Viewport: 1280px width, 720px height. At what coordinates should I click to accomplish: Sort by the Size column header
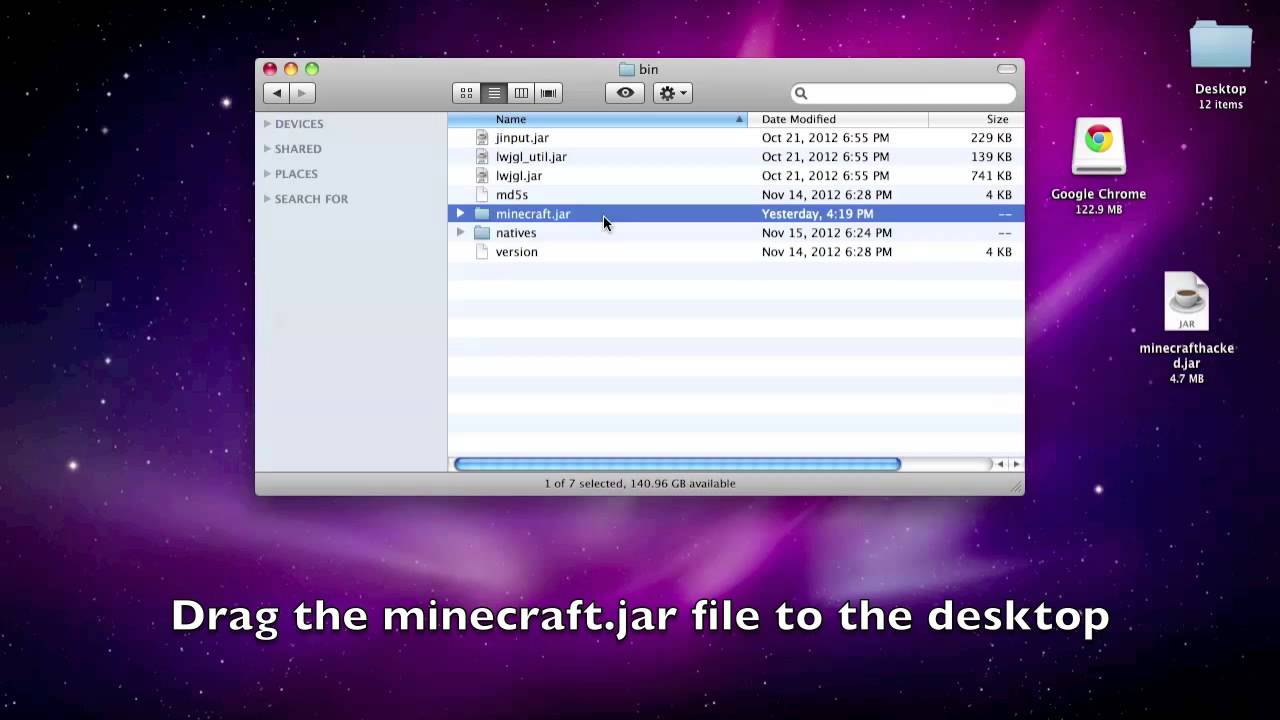pos(976,119)
